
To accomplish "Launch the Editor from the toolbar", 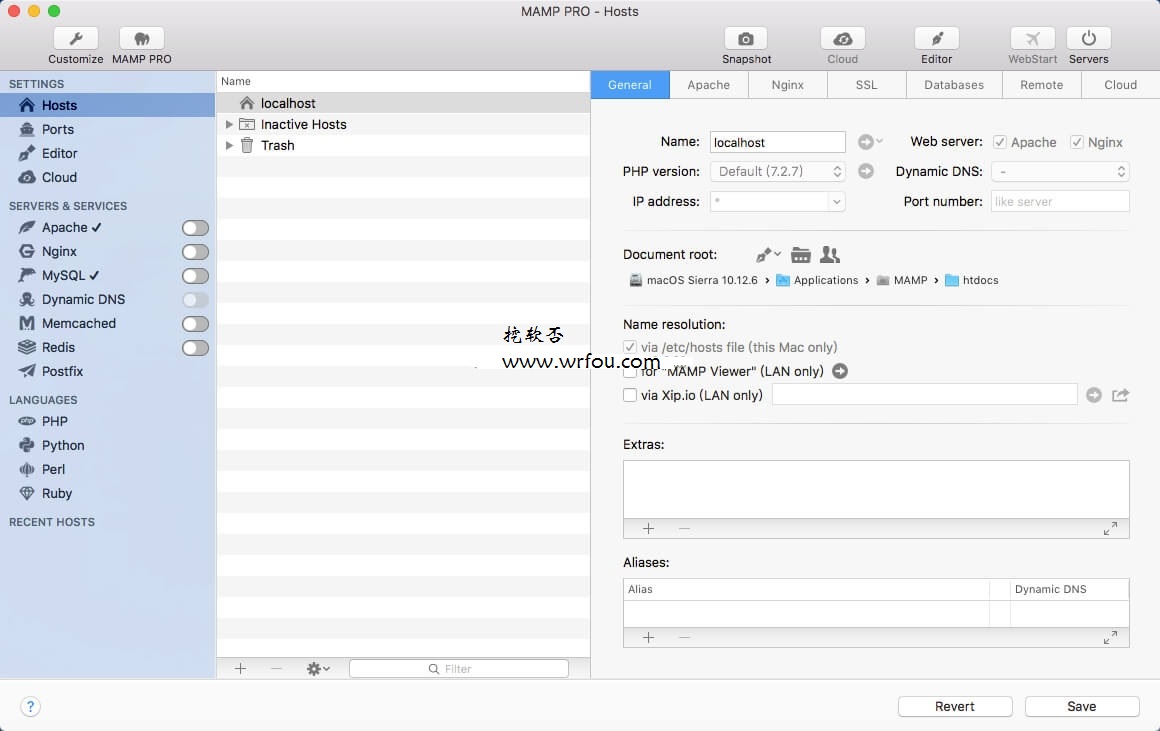I will 937,38.
